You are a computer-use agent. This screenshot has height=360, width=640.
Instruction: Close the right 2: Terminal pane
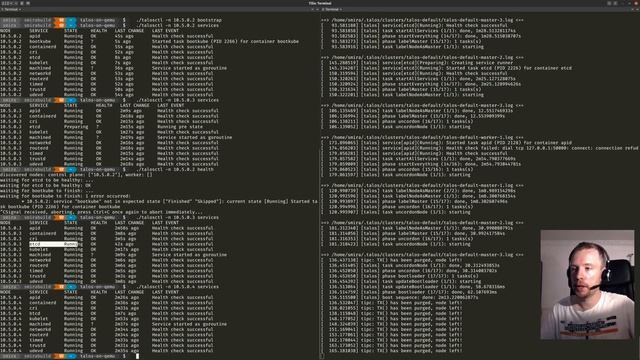point(637,9)
